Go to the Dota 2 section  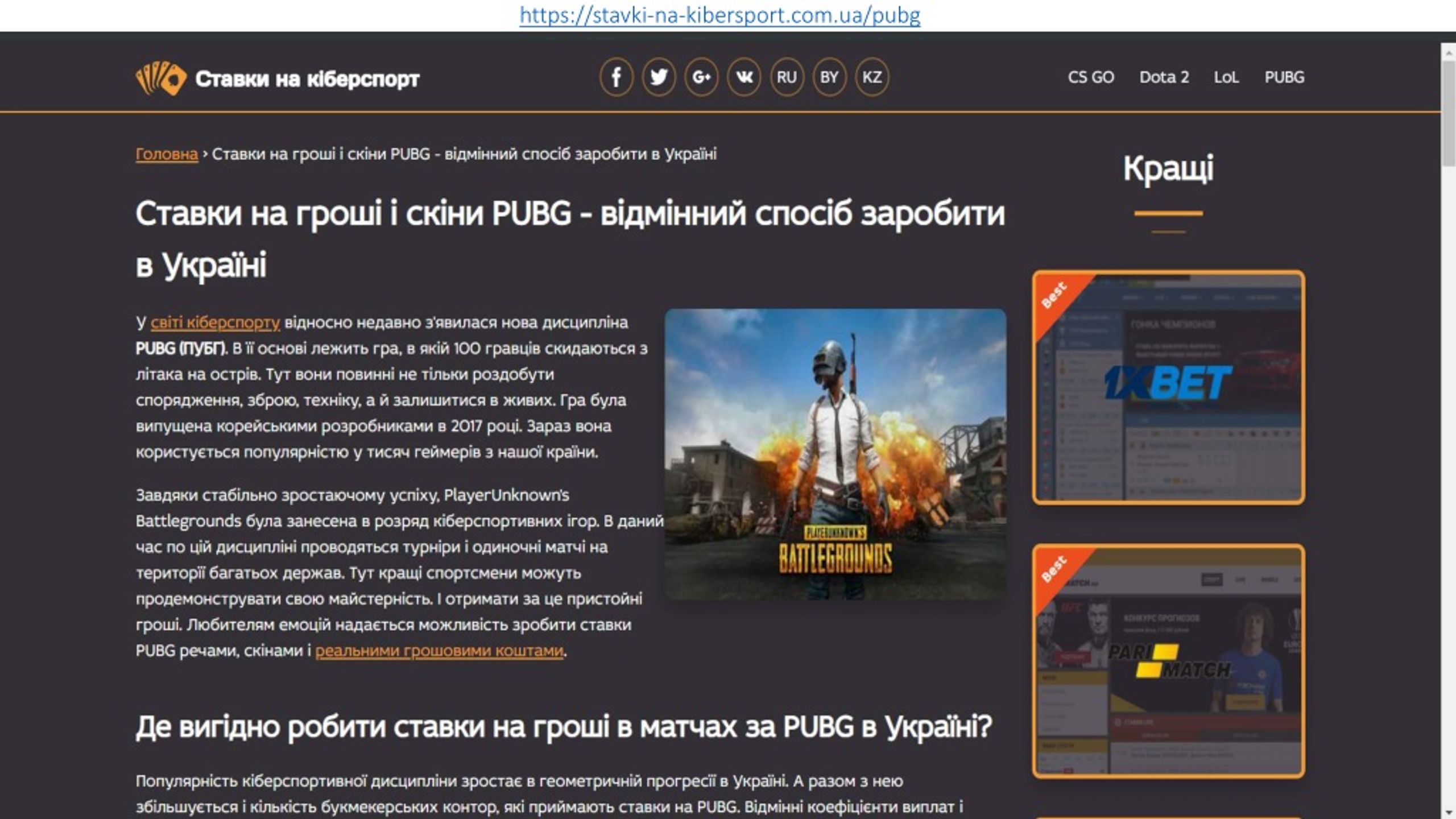1164,77
